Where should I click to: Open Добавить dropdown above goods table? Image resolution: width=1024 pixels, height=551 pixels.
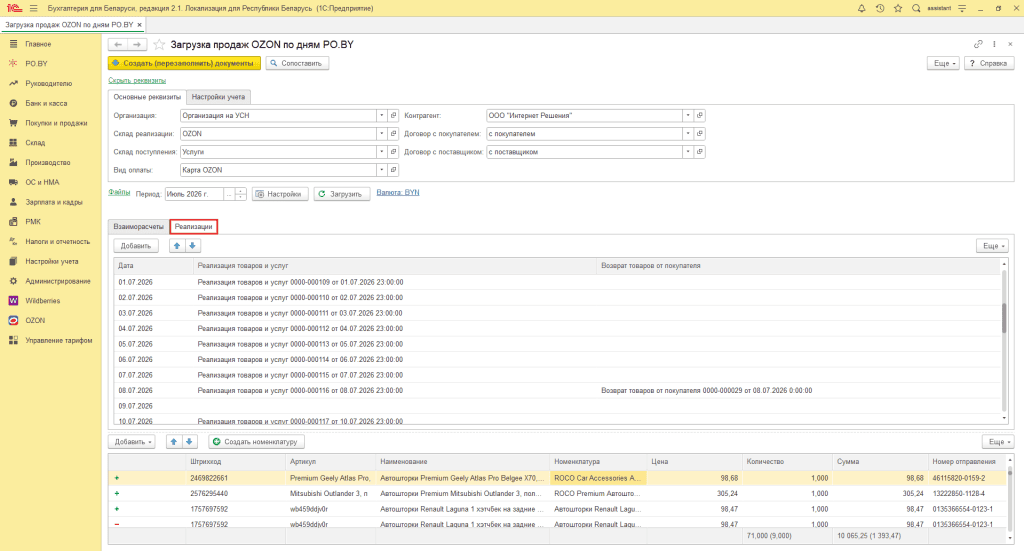pyautogui.click(x=131, y=442)
